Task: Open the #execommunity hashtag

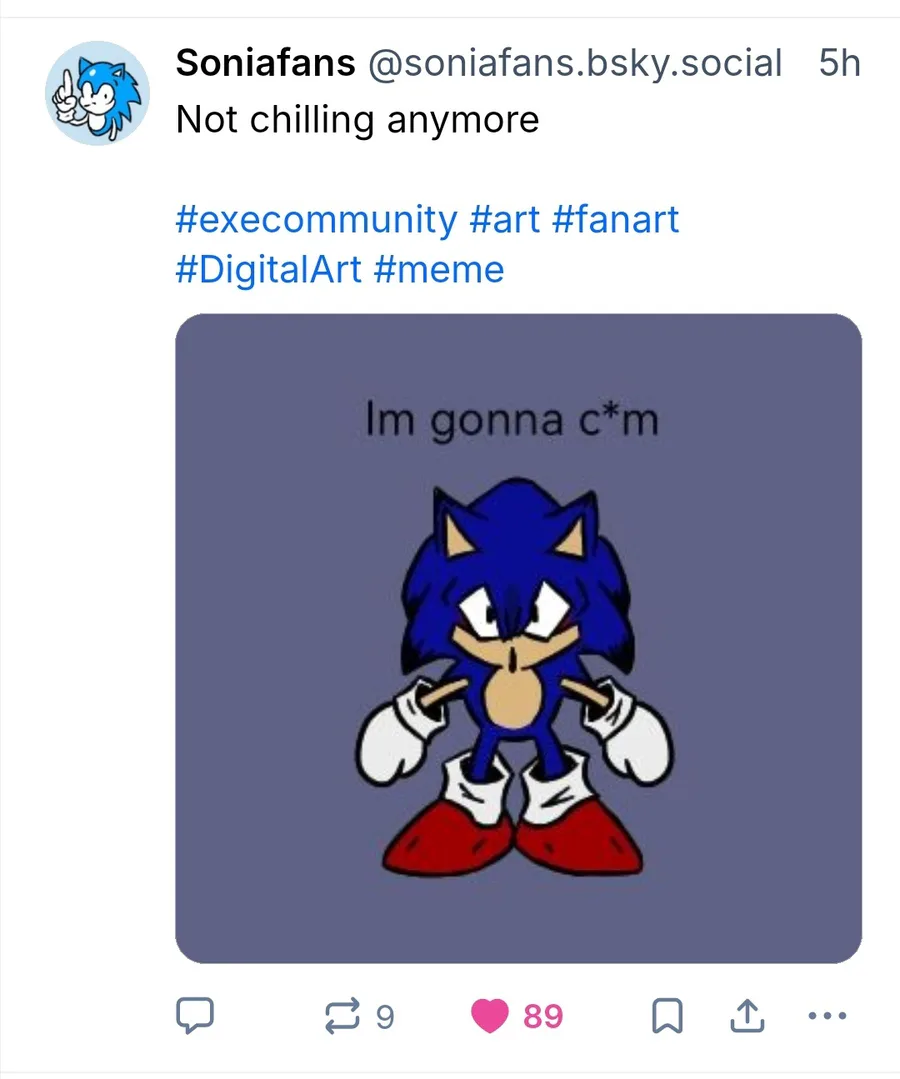Action: tap(315, 218)
